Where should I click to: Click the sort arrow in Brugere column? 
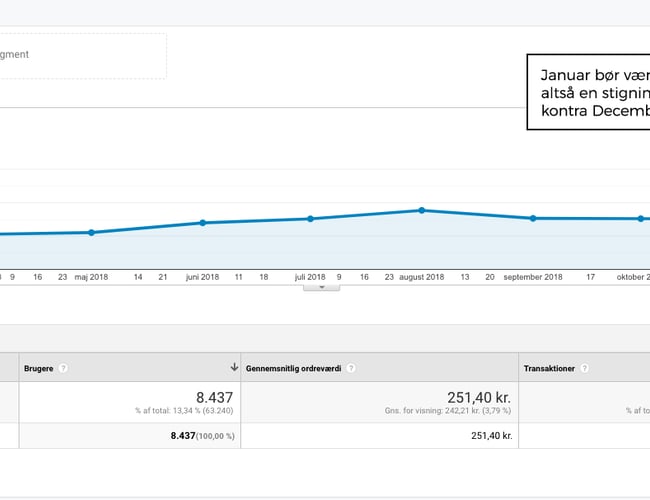(x=234, y=367)
